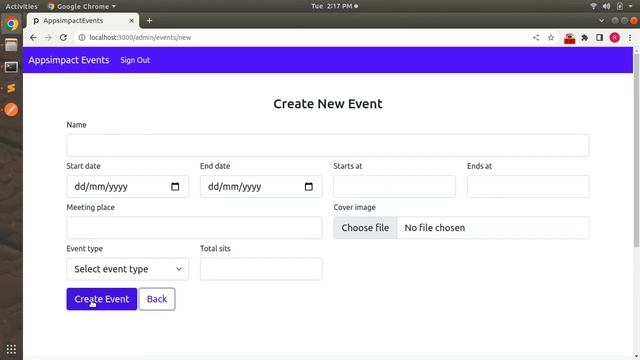Open Activities overview
The width and height of the screenshot is (640, 360).
tap(21, 6)
